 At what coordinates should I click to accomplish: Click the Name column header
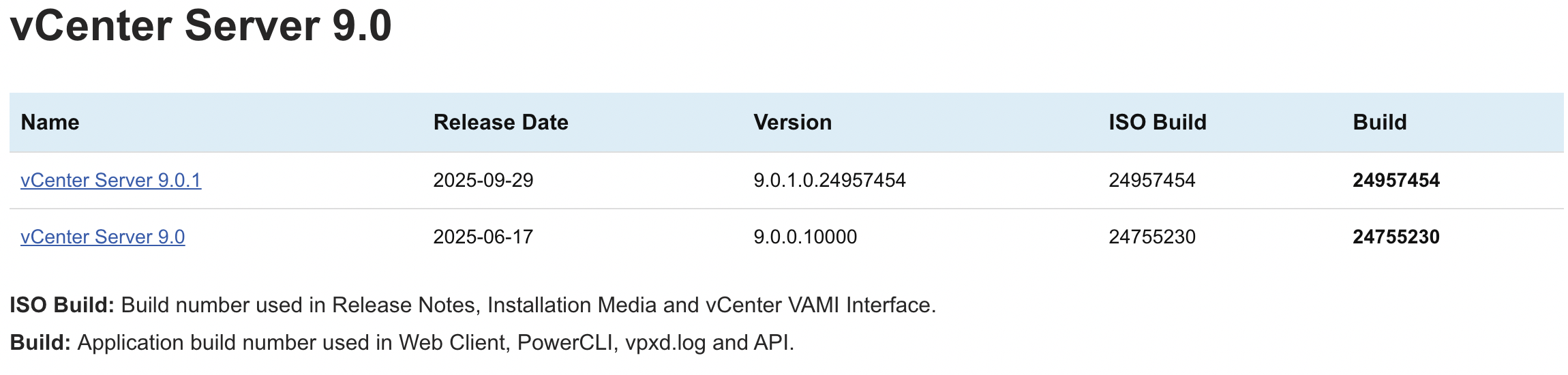pyautogui.click(x=50, y=122)
